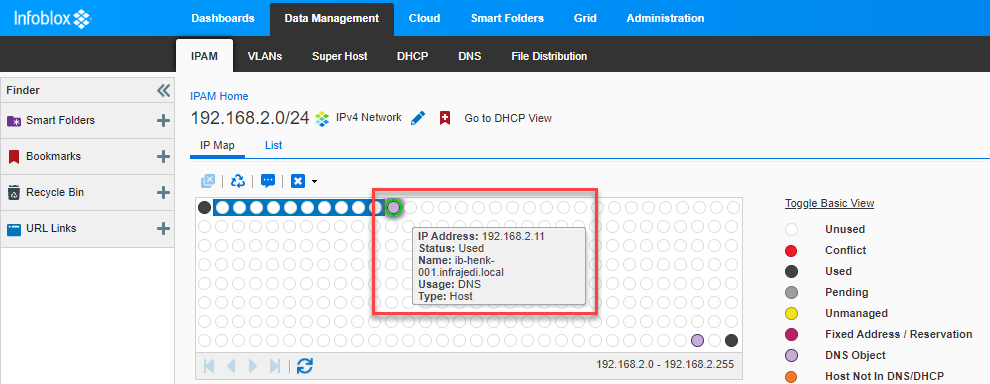Switch to VLANs sub-tab

click(265, 56)
